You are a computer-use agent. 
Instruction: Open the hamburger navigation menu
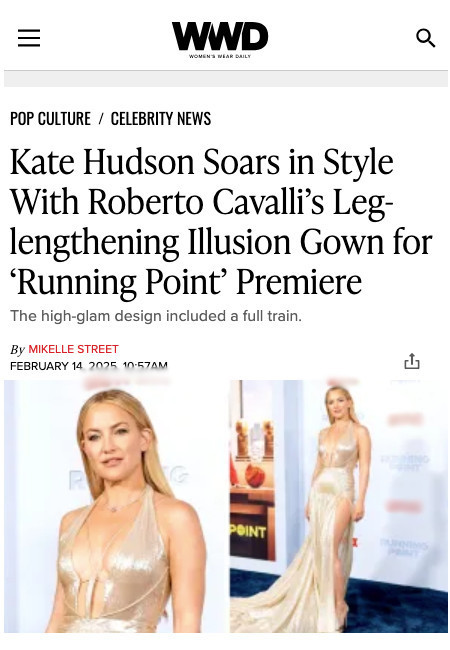pos(29,38)
